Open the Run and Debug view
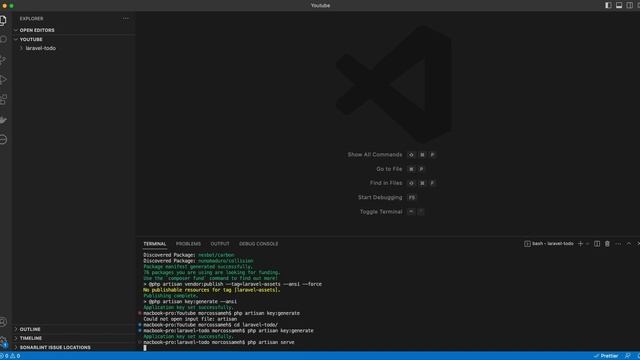 pyautogui.click(x=3, y=80)
